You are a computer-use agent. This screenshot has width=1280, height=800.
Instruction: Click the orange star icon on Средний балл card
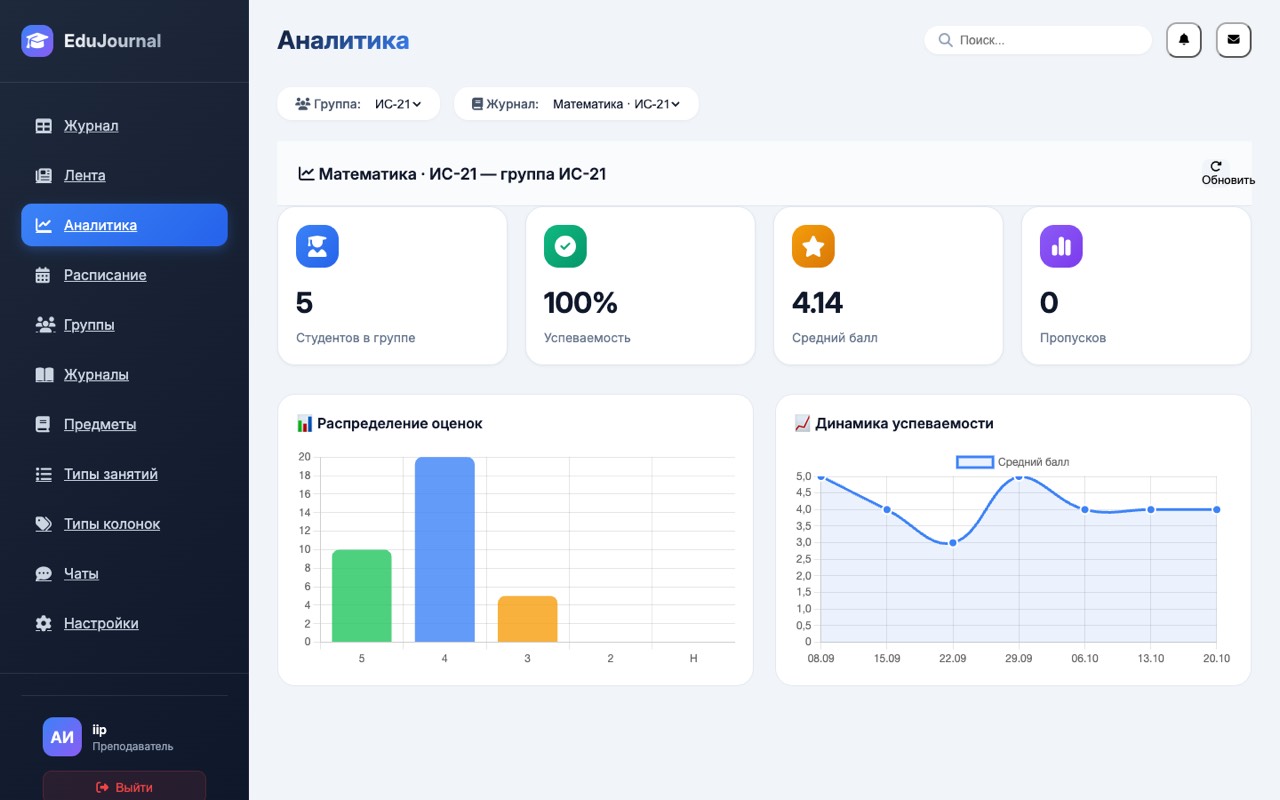[813, 246]
